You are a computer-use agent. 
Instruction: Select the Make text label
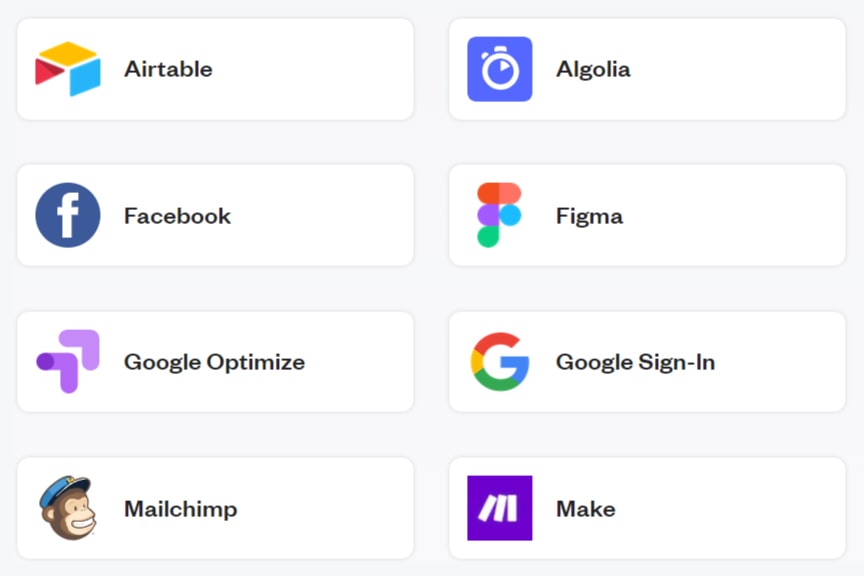click(x=586, y=508)
